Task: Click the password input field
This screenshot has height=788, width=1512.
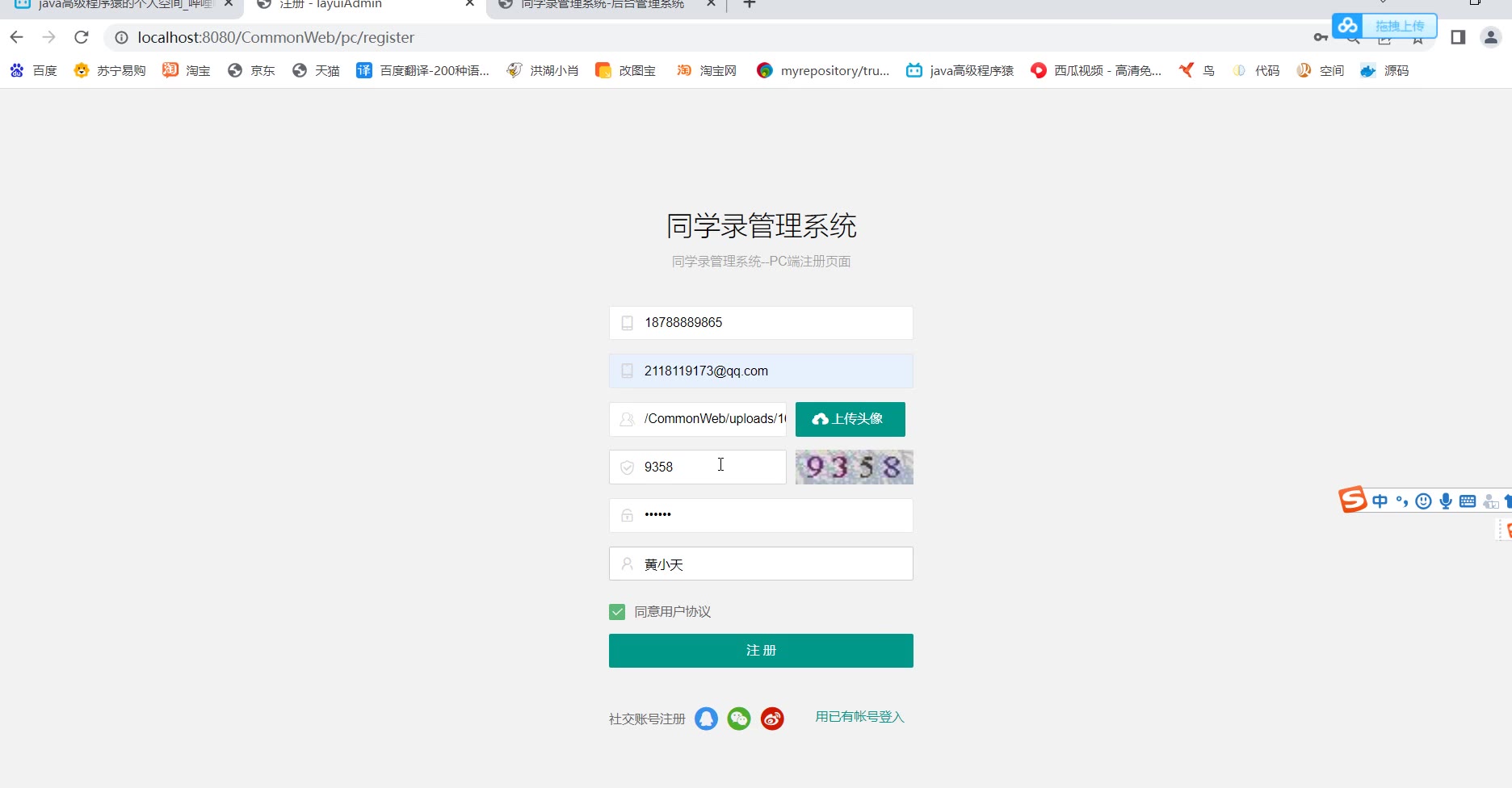Action: [761, 515]
